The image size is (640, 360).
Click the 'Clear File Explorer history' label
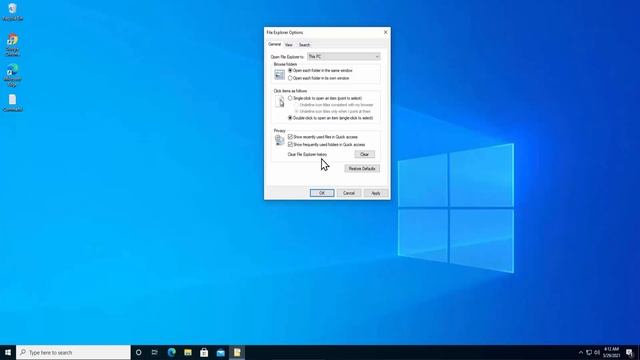tap(307, 154)
